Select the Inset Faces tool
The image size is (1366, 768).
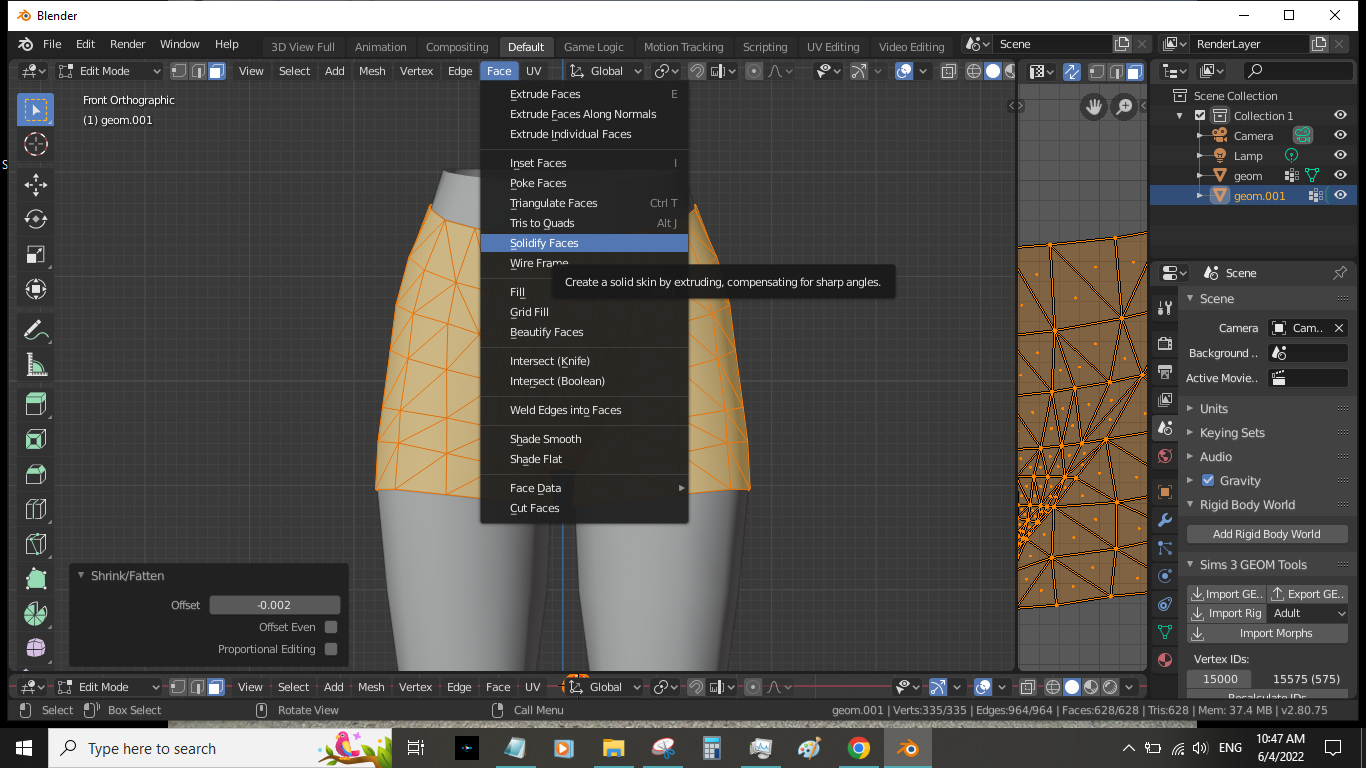pyautogui.click(x=36, y=439)
